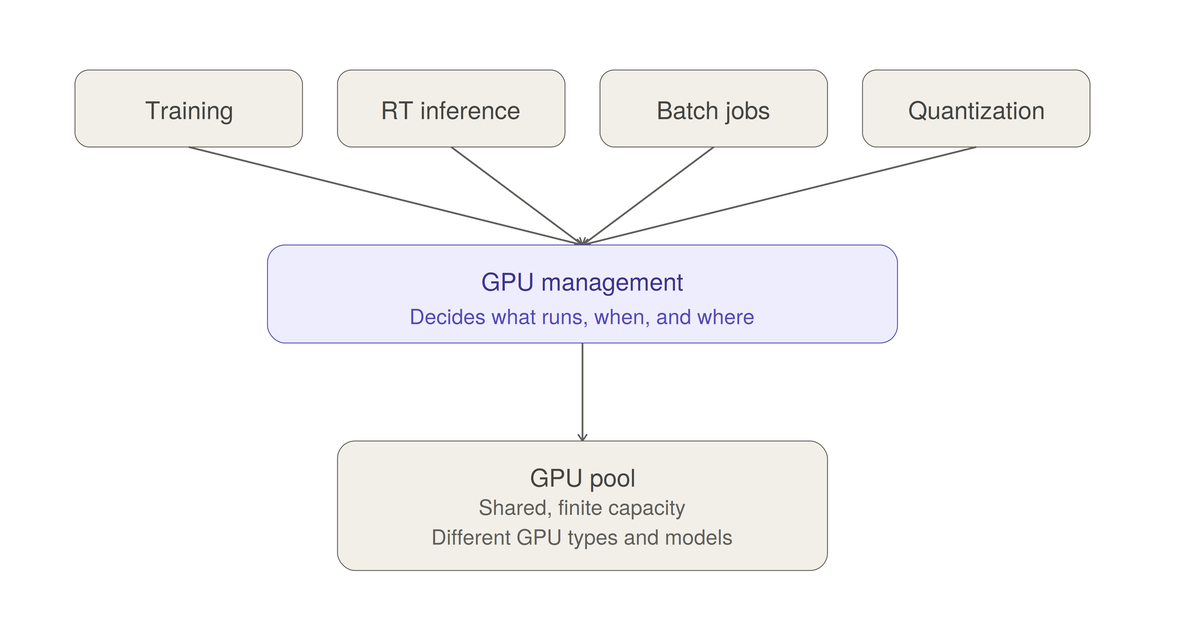Select the Batch jobs box
Screen dimensions: 1200x630
(713, 109)
